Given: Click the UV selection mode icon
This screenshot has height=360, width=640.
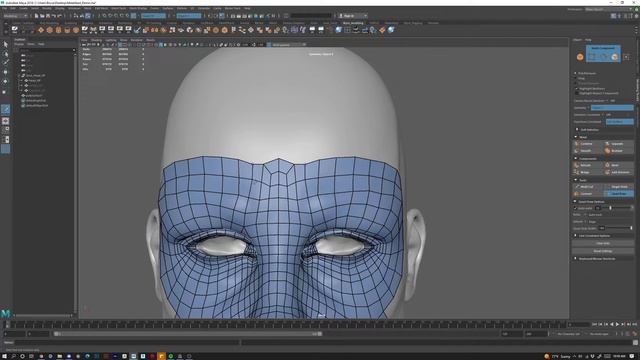Looking at the screenshot, I should click(x=627, y=57).
